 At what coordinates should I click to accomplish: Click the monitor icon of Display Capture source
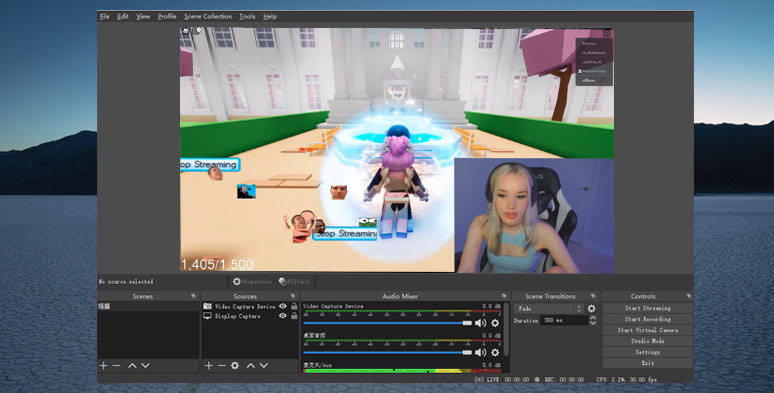[208, 316]
